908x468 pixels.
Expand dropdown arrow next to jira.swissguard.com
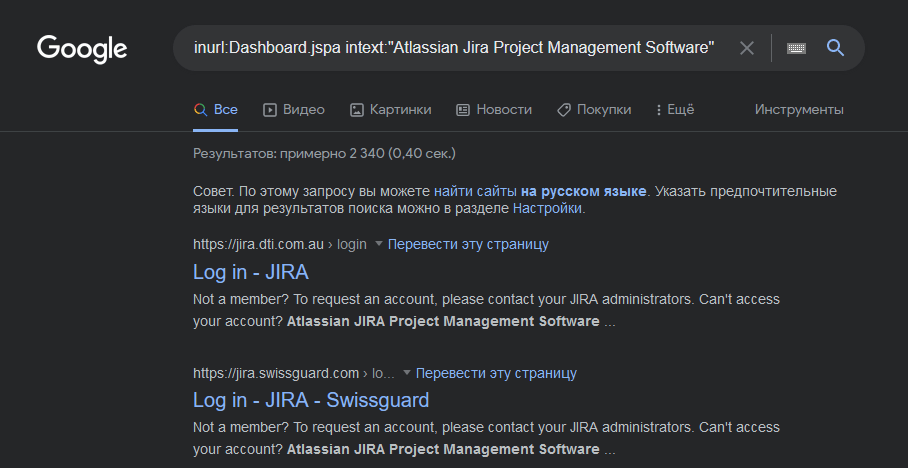pos(407,373)
